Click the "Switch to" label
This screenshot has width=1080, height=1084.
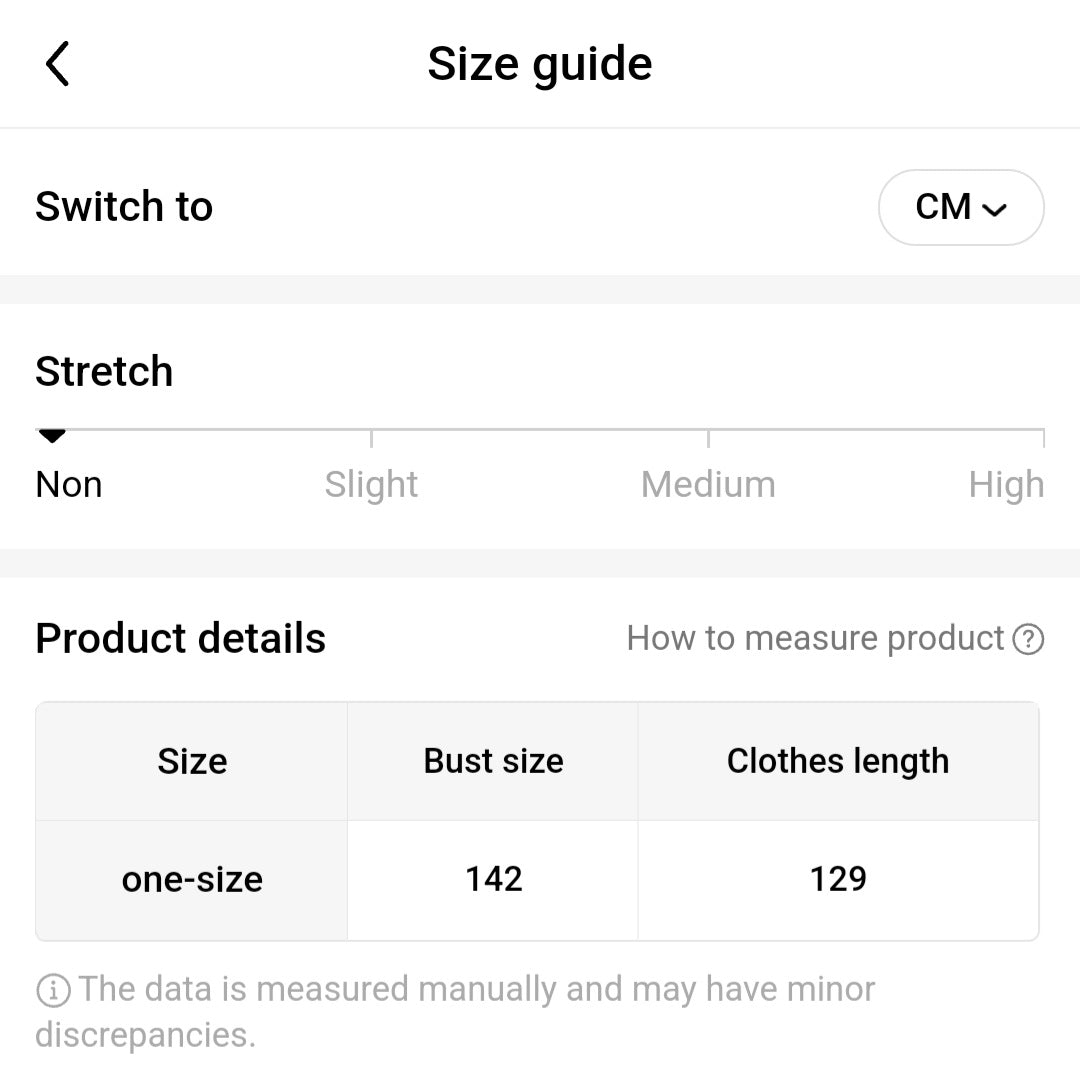click(x=124, y=207)
